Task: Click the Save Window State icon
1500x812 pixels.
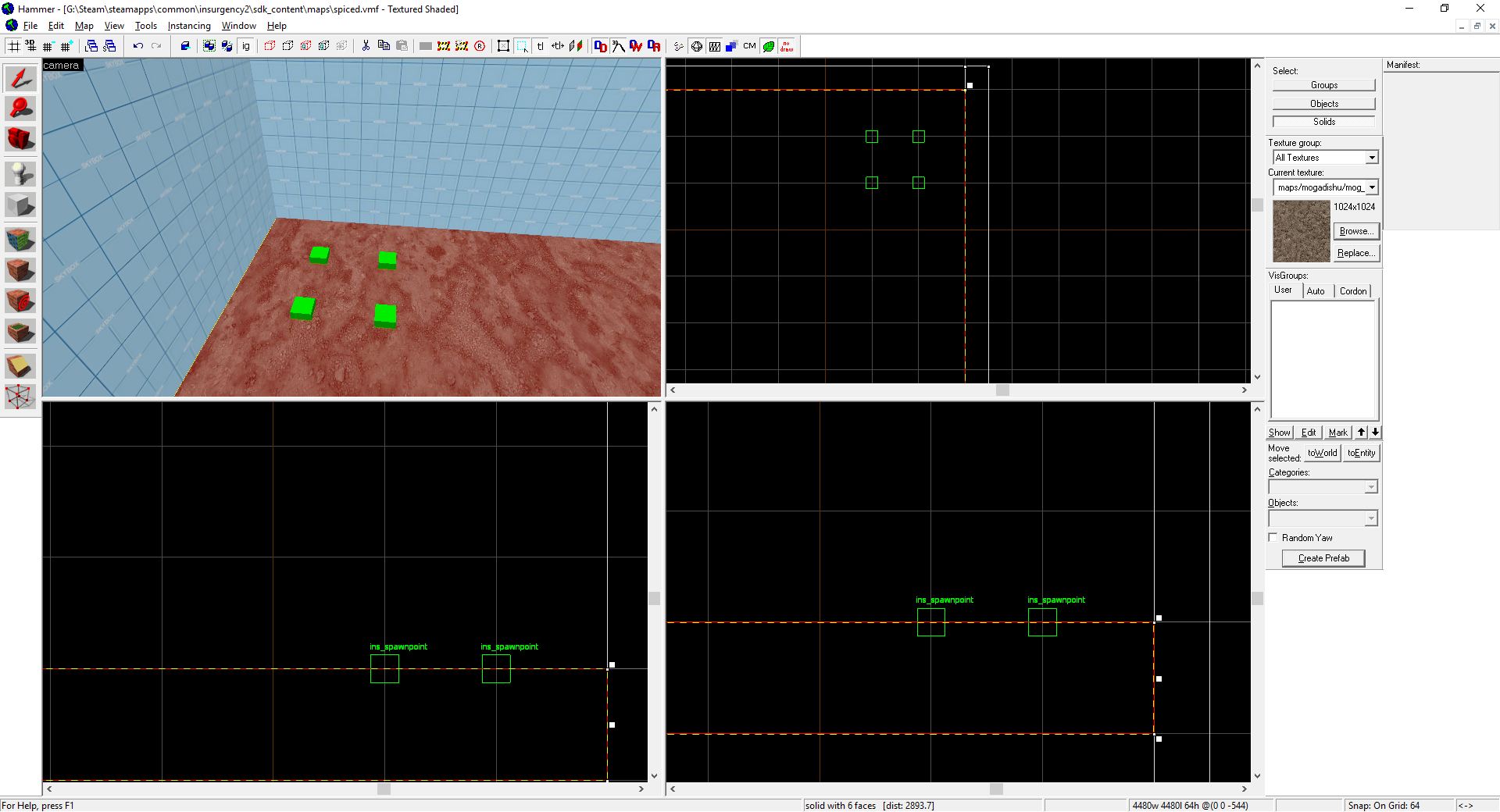Action: coord(109,46)
